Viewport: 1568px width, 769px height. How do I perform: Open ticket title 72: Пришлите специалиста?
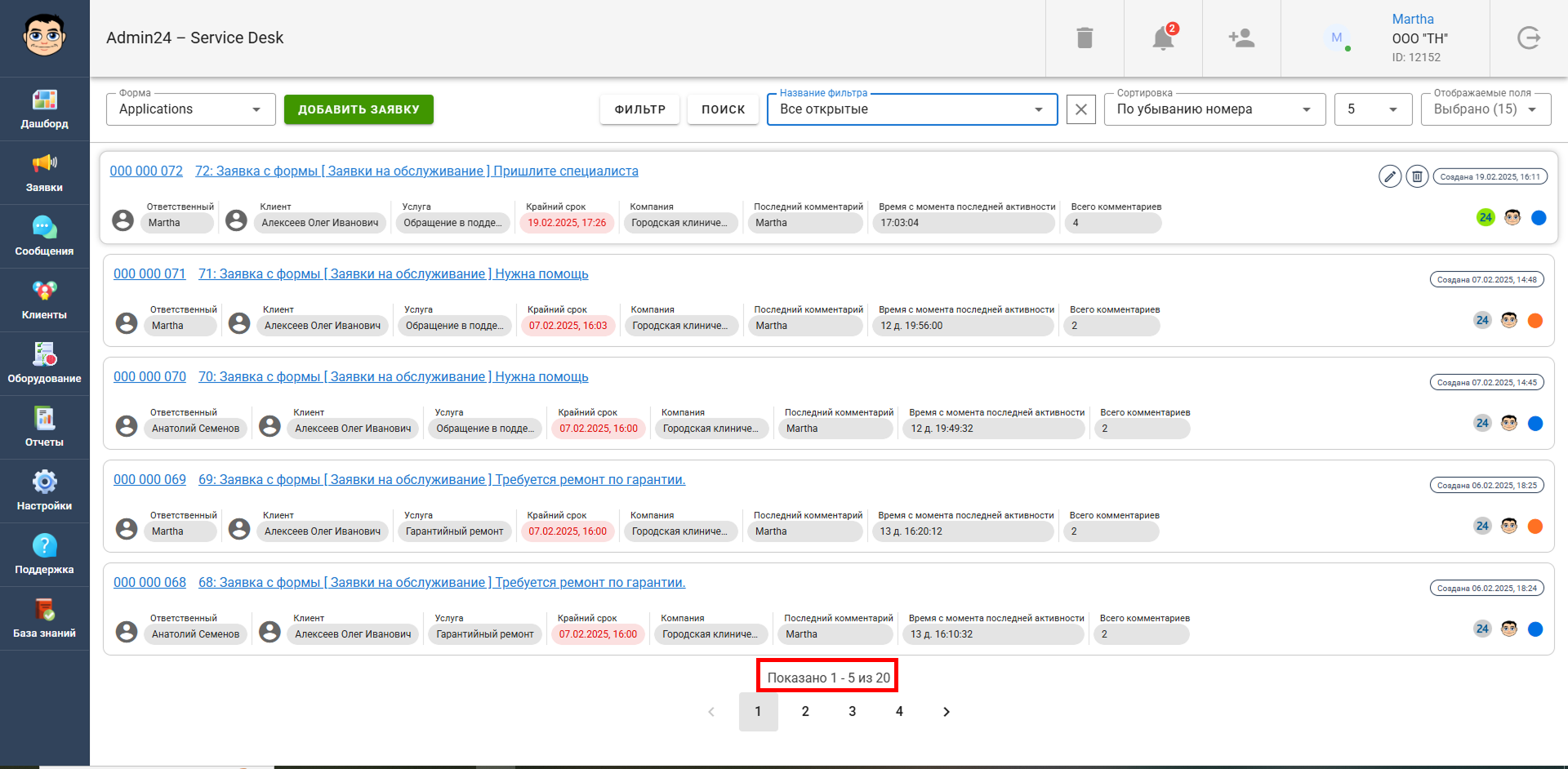[416, 171]
